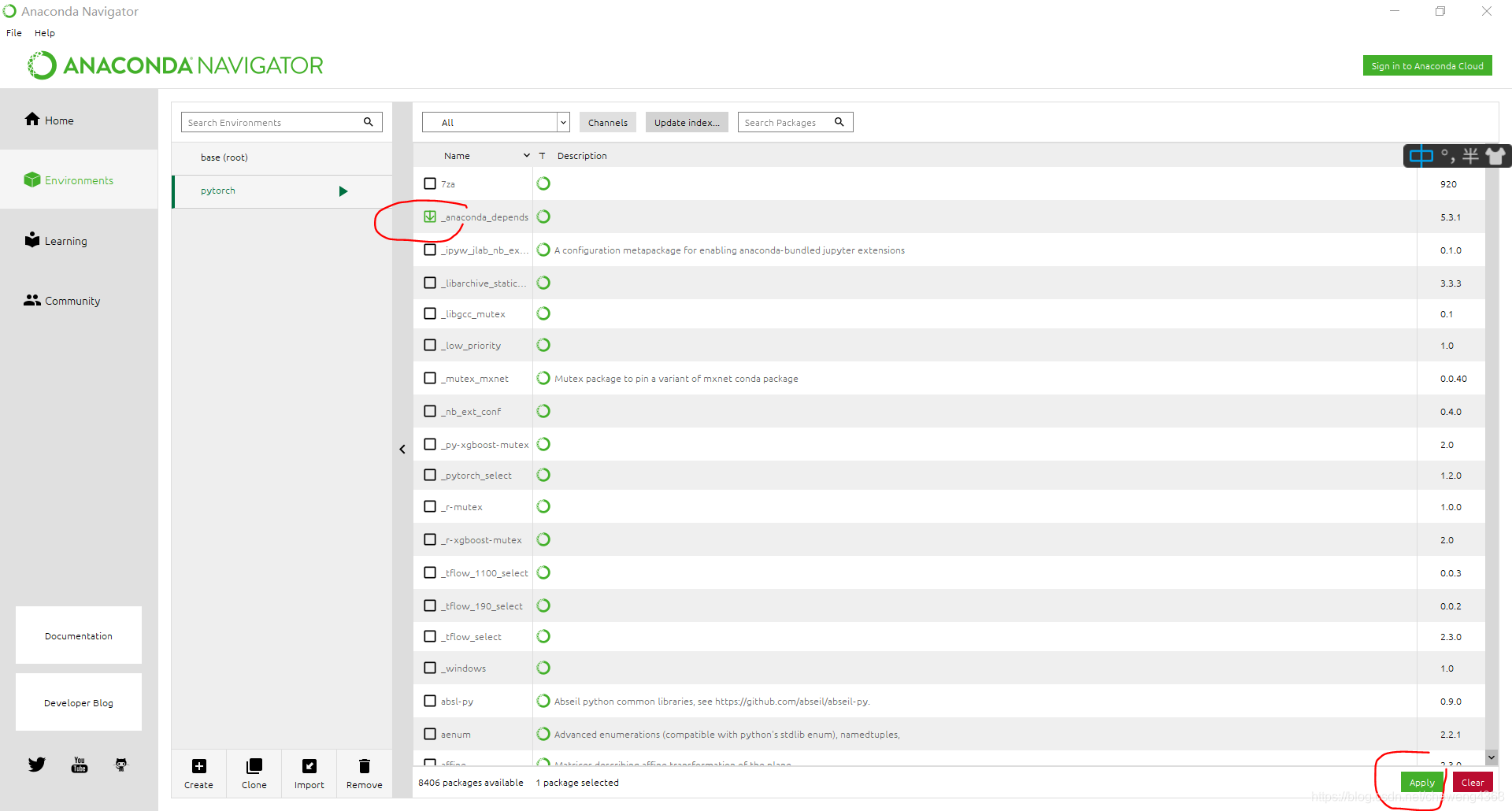
Task: Apply the selected package changes
Action: (x=1421, y=782)
